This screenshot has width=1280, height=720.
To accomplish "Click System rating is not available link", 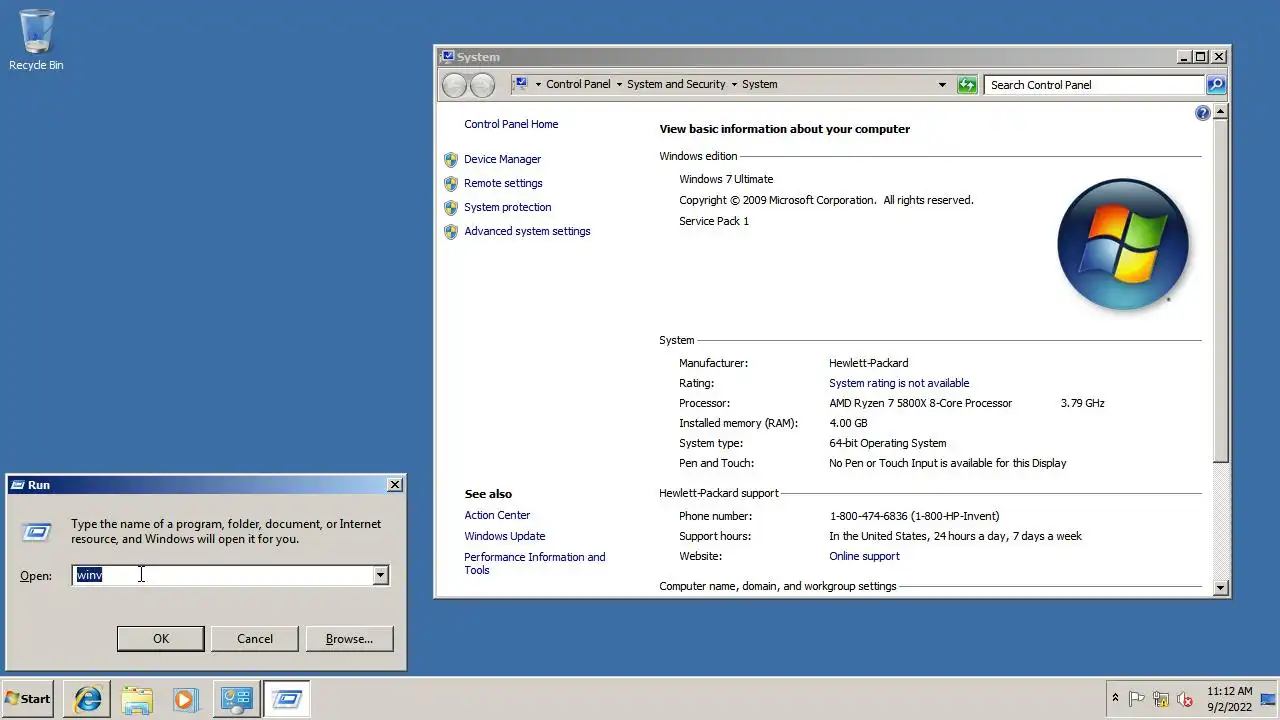I will click(899, 383).
